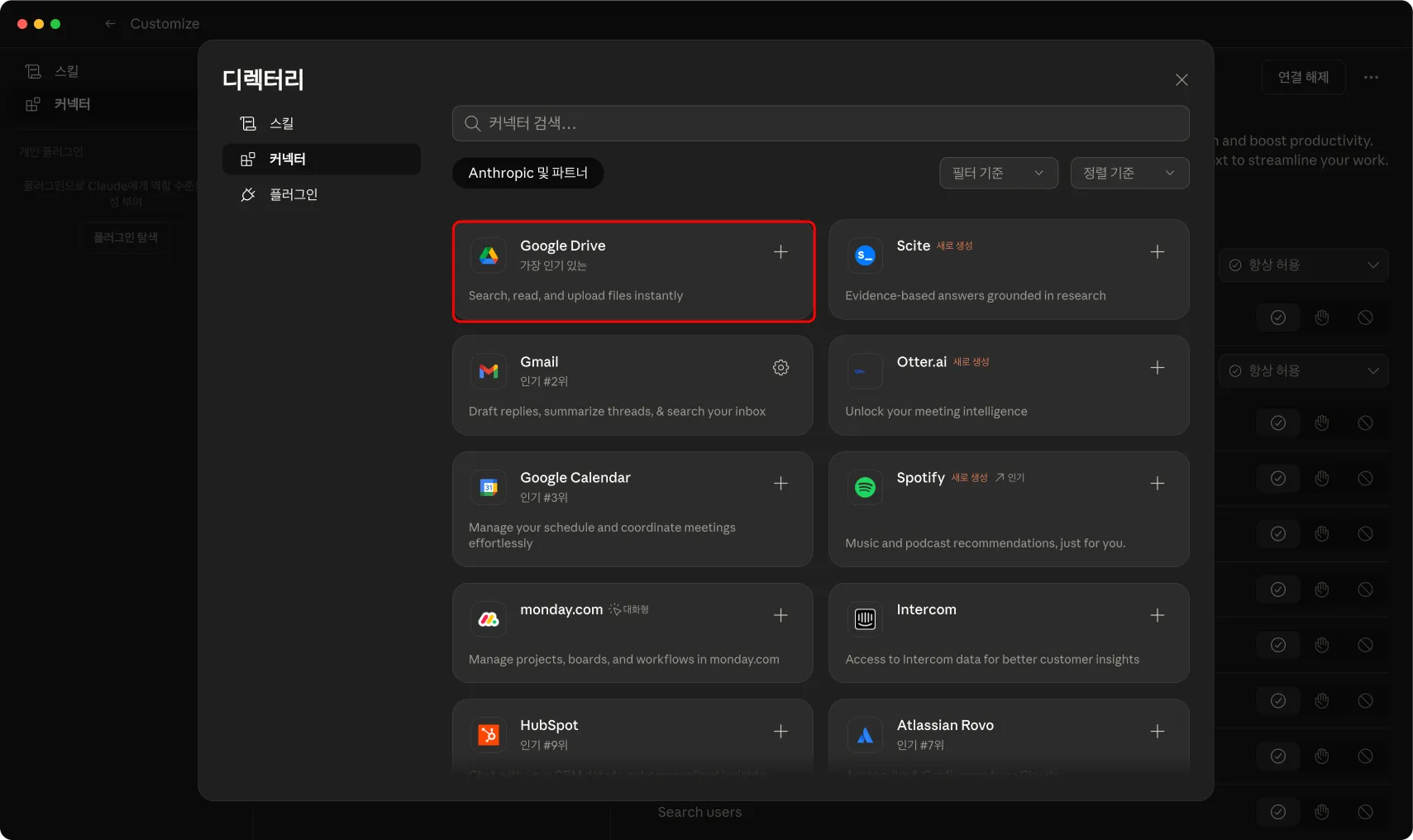Click the search magnifier icon in directory
This screenshot has height=840, width=1413.
[x=472, y=123]
